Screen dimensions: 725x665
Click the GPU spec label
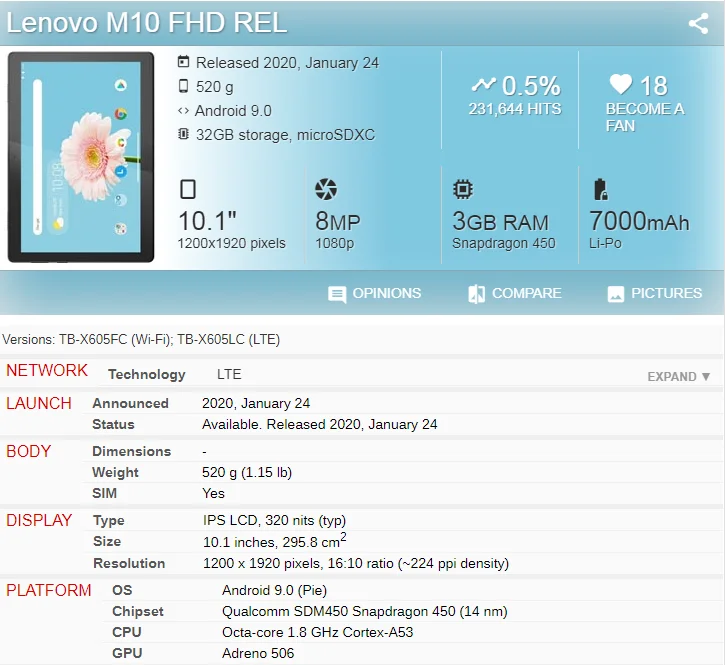[x=127, y=653]
